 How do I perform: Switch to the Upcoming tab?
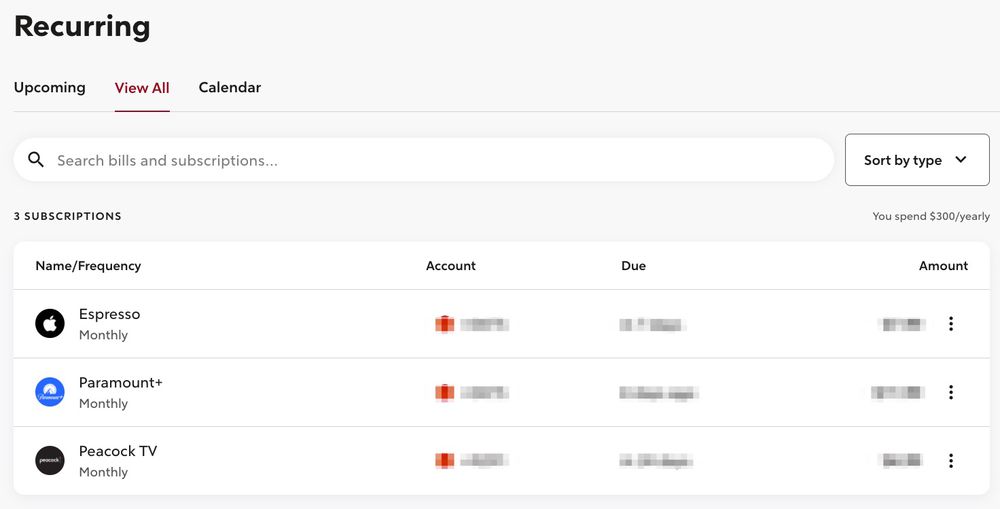click(x=50, y=88)
